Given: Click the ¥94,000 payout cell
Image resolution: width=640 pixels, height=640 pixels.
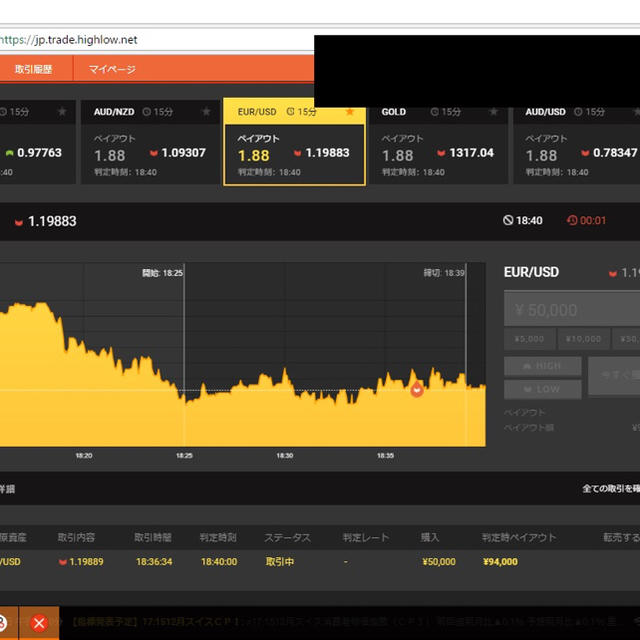Looking at the screenshot, I should 500,562.
